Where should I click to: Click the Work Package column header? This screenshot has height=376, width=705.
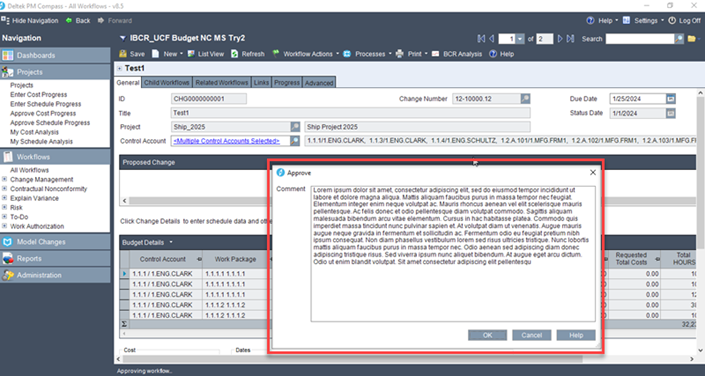(237, 260)
